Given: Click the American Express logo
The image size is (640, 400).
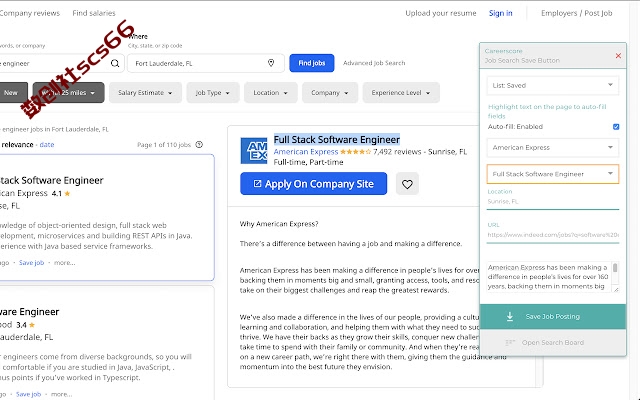Looking at the screenshot, I should coord(254,151).
